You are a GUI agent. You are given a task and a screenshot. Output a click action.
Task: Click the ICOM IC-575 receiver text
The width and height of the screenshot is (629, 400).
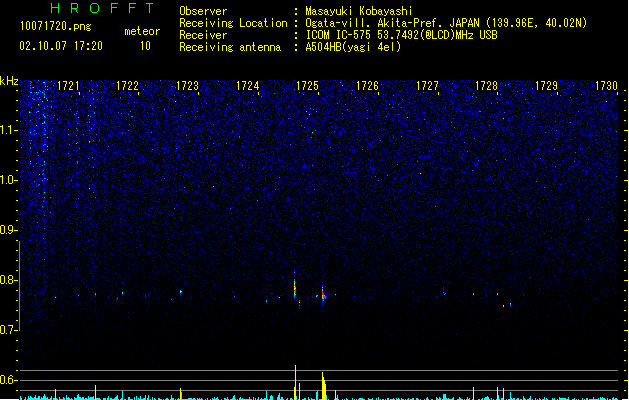402,35
